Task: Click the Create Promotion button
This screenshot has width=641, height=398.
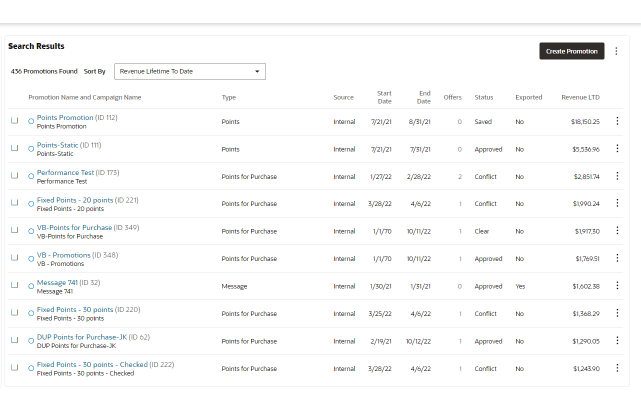Action: coord(572,51)
